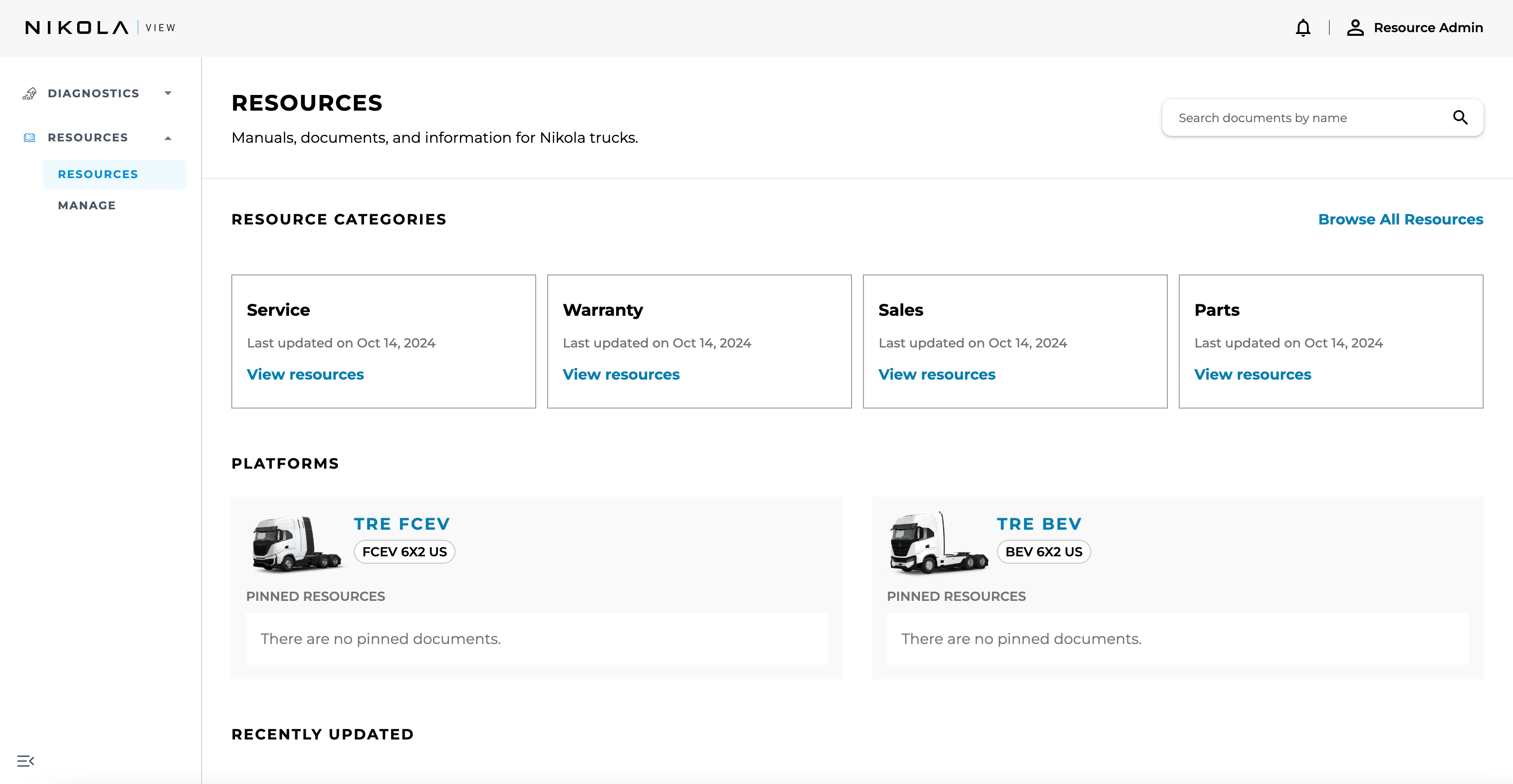View resources for Service category
1513x784 pixels.
305,375
